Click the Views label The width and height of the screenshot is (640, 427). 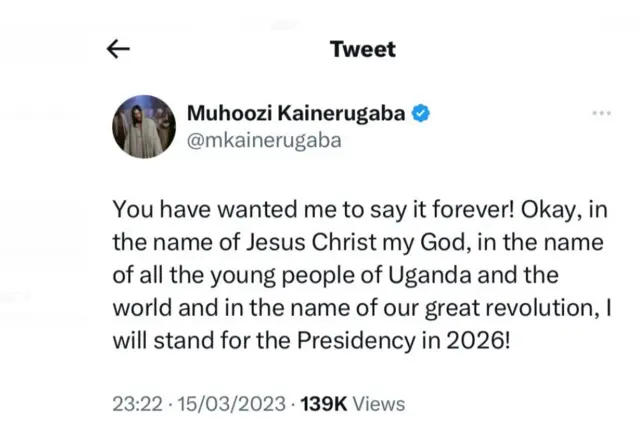[x=379, y=404]
